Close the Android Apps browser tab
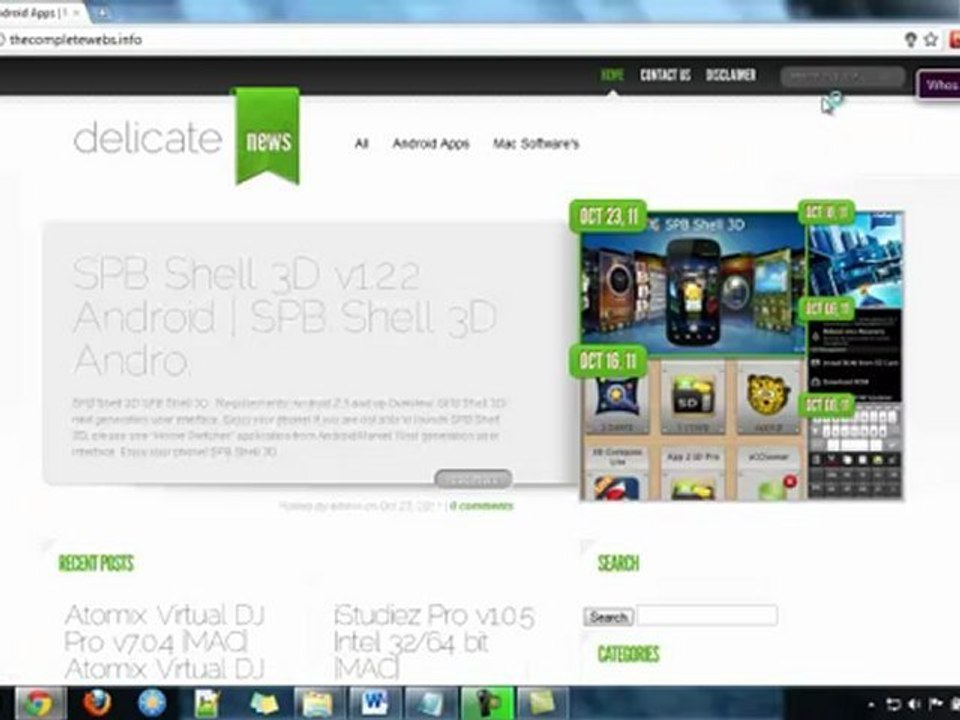960x720 pixels. tap(77, 12)
